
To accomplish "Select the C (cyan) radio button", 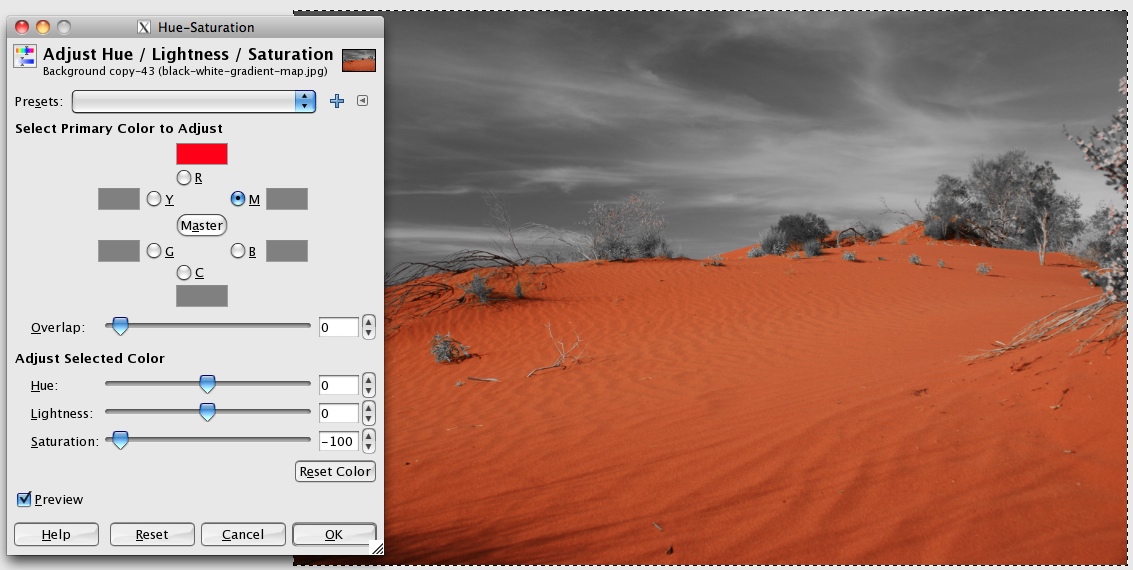I will [x=184, y=272].
